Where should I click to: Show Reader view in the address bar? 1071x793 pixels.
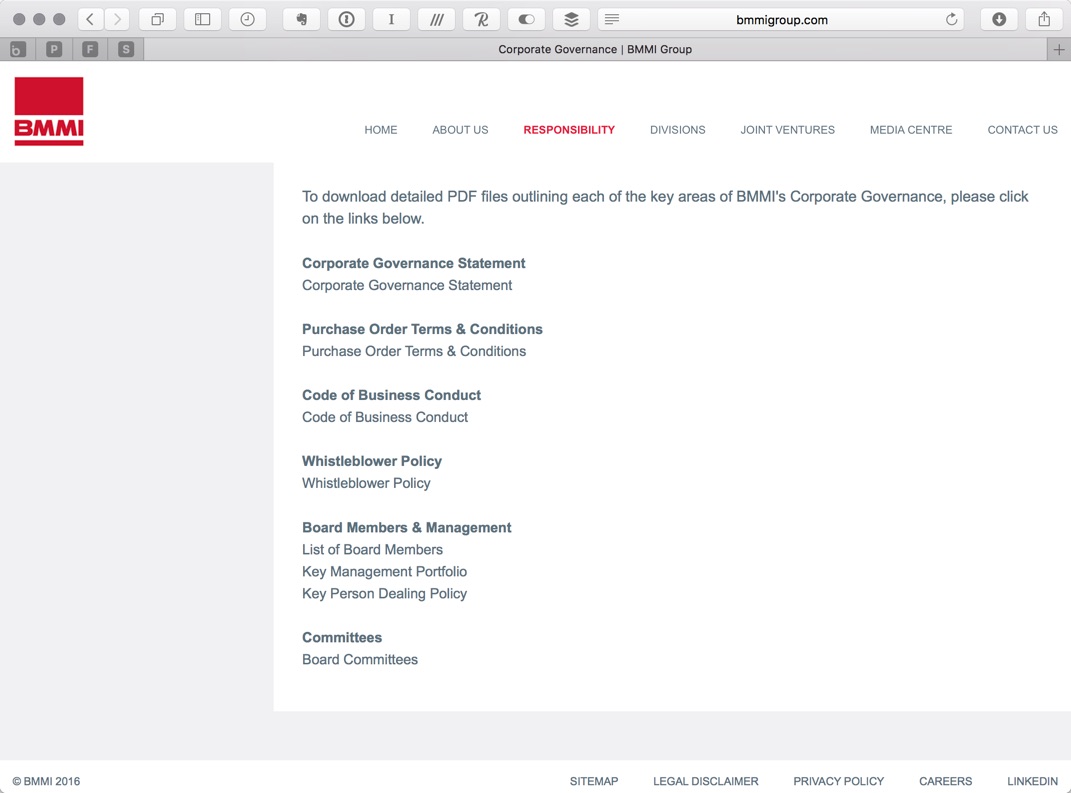612,19
